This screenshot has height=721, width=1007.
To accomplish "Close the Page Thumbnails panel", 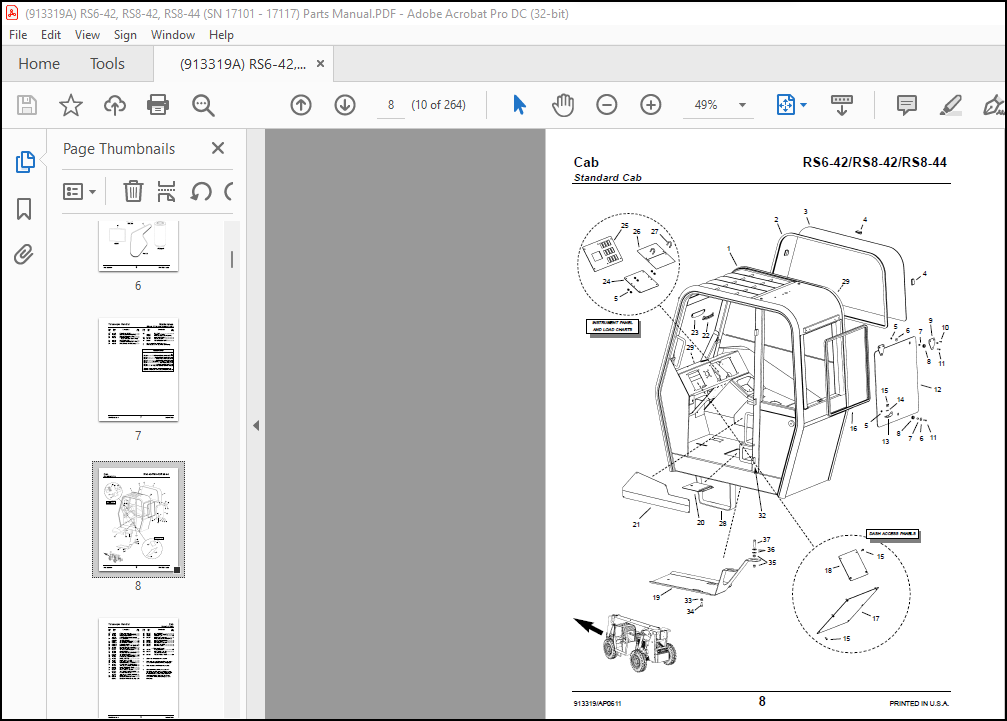I will point(218,148).
